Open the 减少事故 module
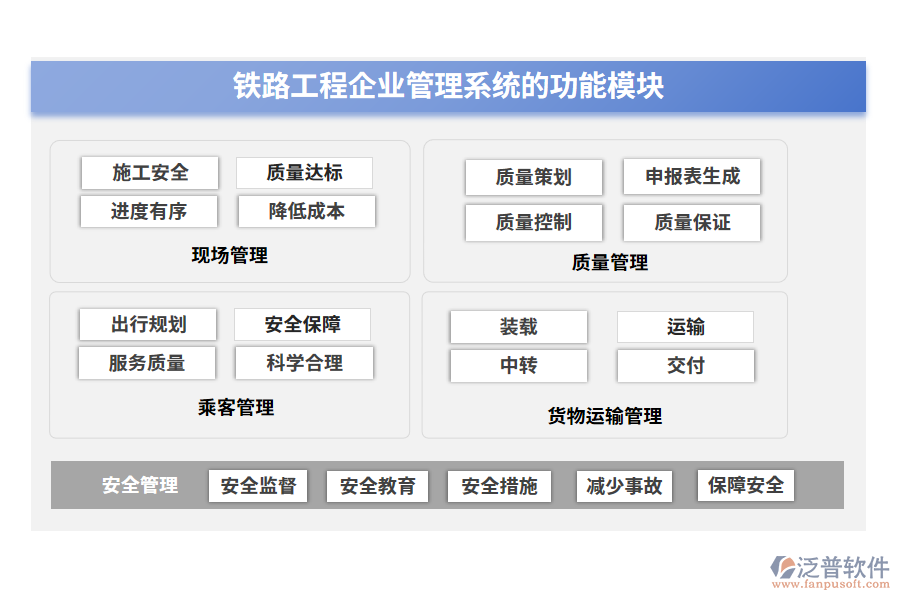The height and width of the screenshot is (600, 900). point(625,486)
